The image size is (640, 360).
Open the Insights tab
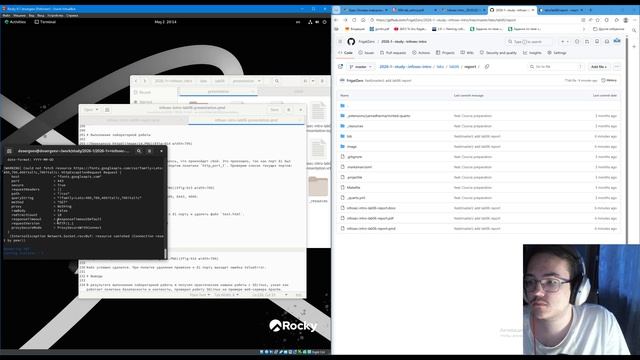(532, 53)
